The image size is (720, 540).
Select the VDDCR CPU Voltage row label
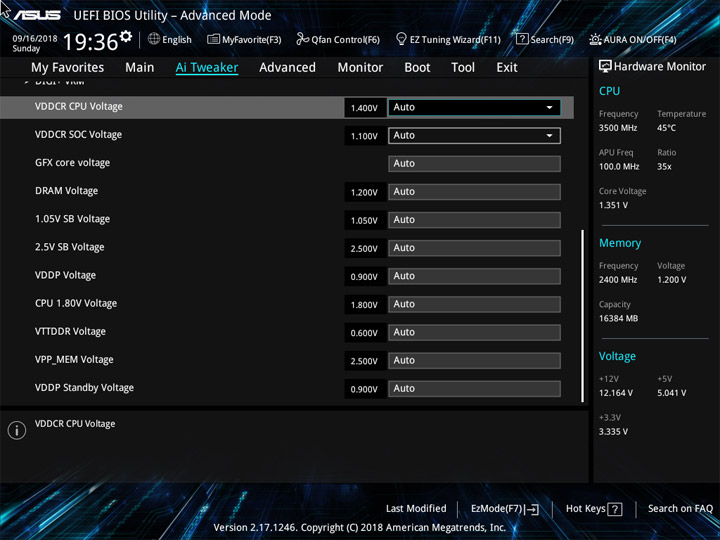coord(79,107)
